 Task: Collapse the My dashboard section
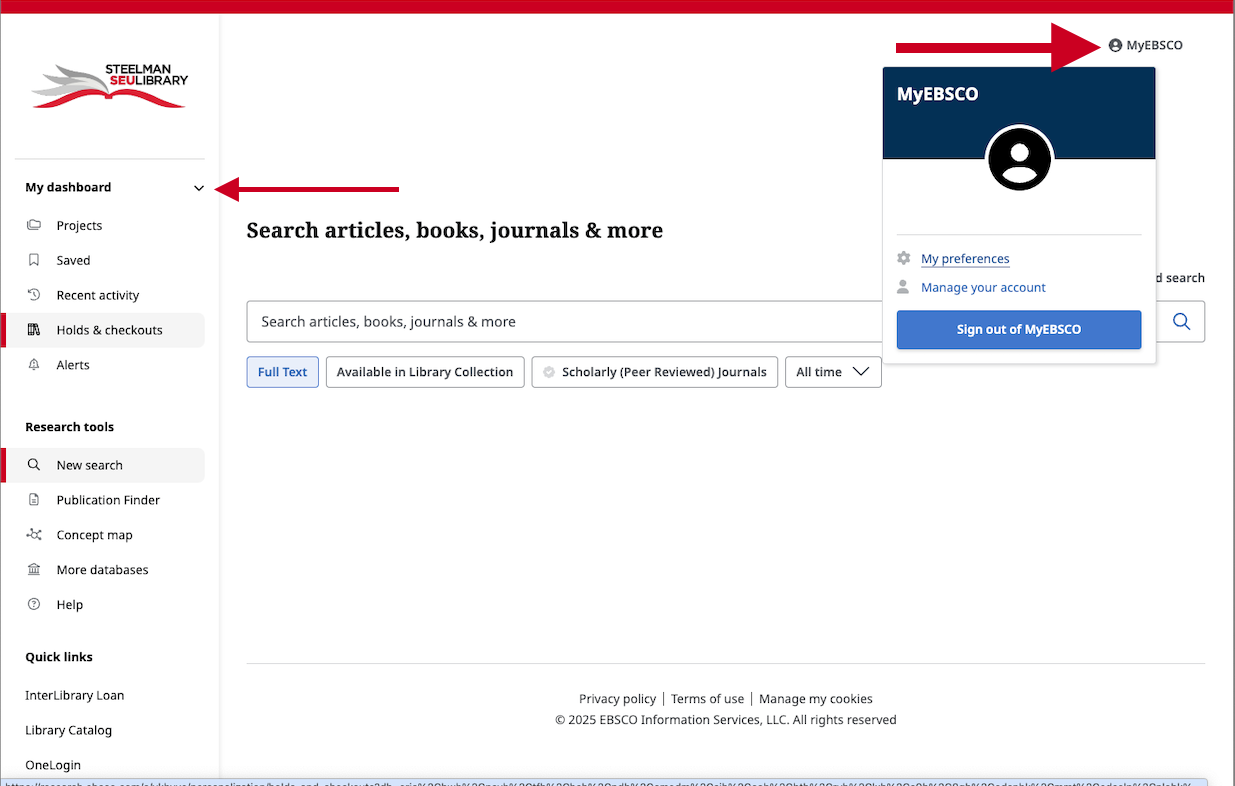click(198, 187)
